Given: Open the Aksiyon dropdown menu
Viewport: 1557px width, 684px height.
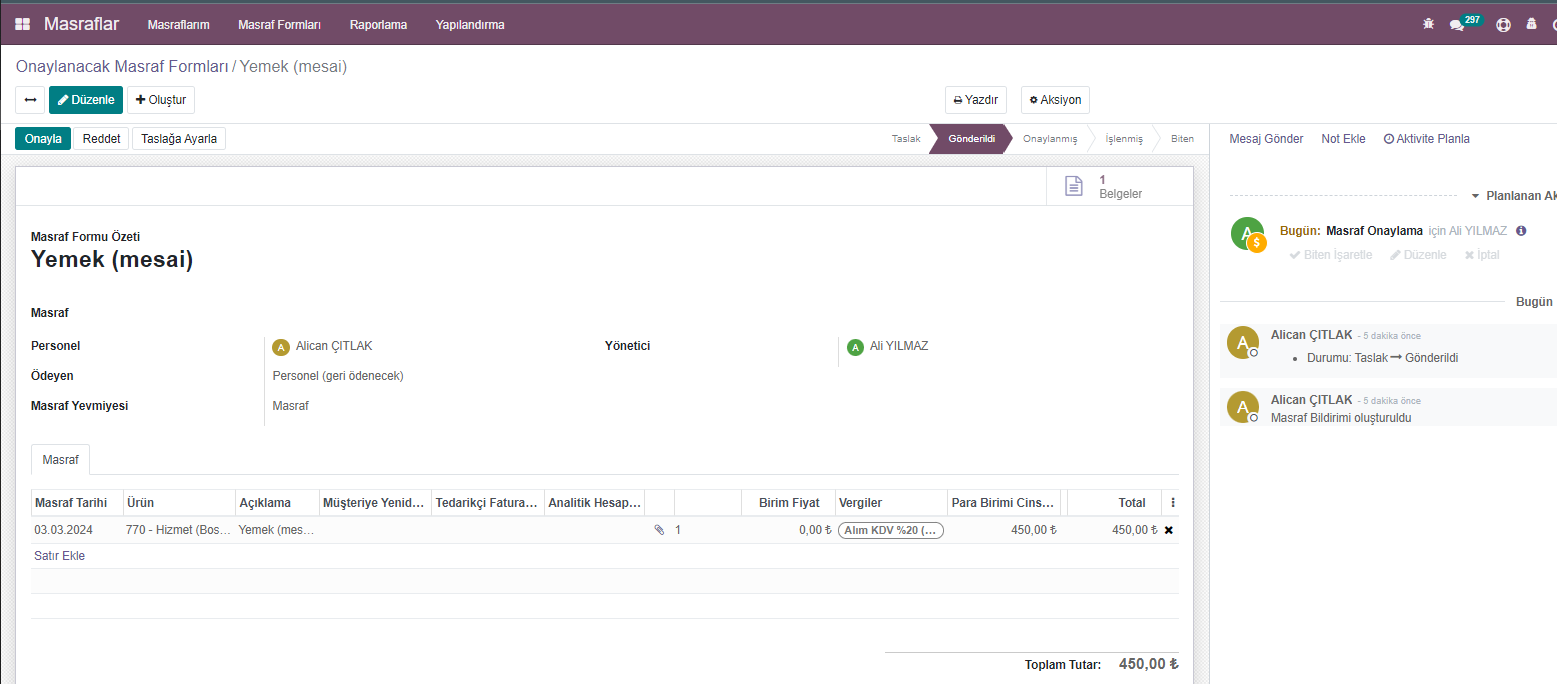Looking at the screenshot, I should 1055,100.
